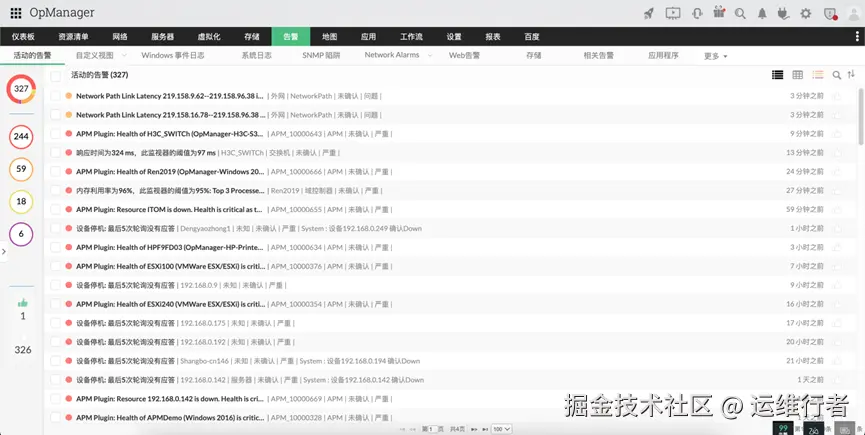This screenshot has width=865, height=435.
Task: Check the Dengyaozhong1 device down alarm
Action: (x=55, y=228)
